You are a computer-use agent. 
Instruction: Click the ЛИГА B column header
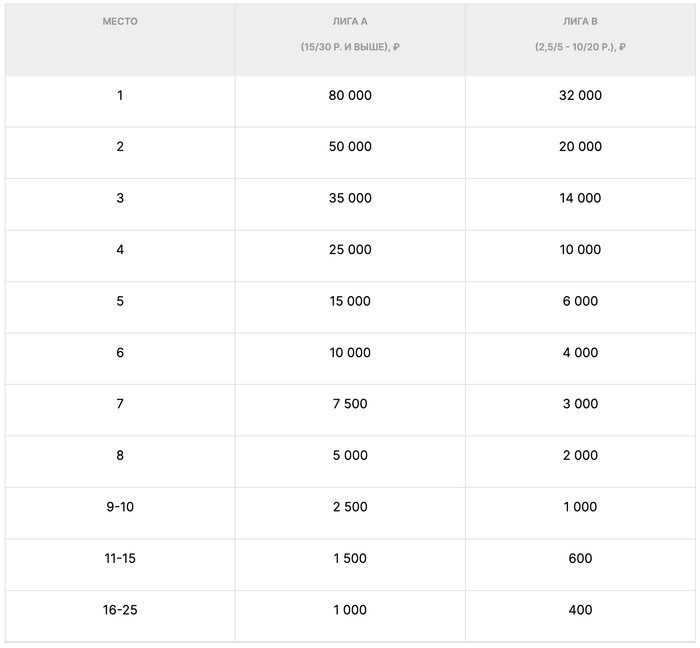click(580, 21)
